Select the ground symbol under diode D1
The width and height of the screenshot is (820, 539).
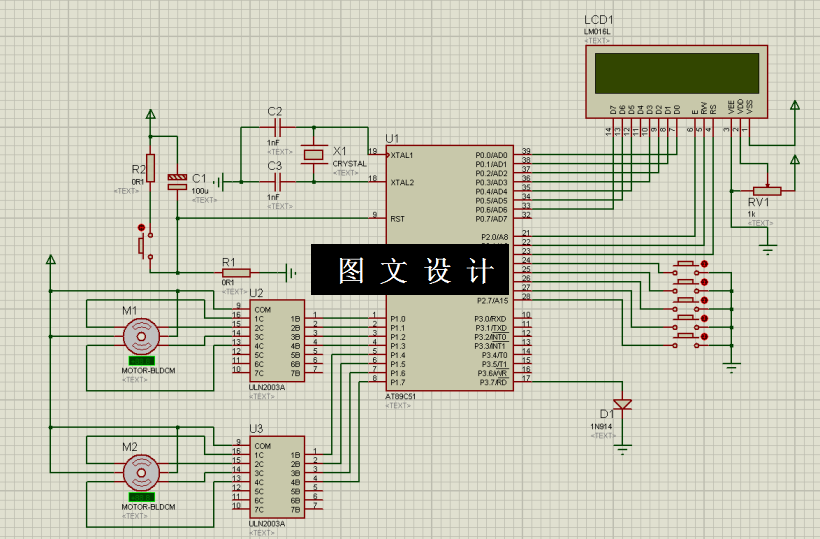click(622, 450)
